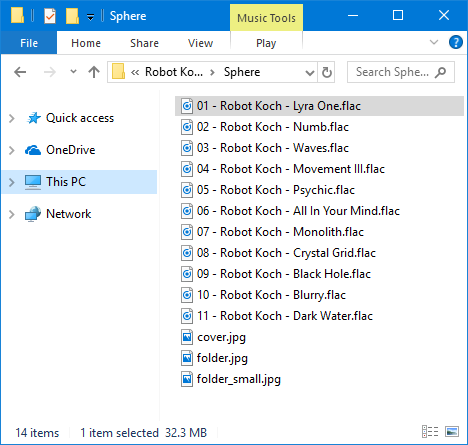Expand the Quick access tree node
The image size is (468, 445).
click(12, 118)
